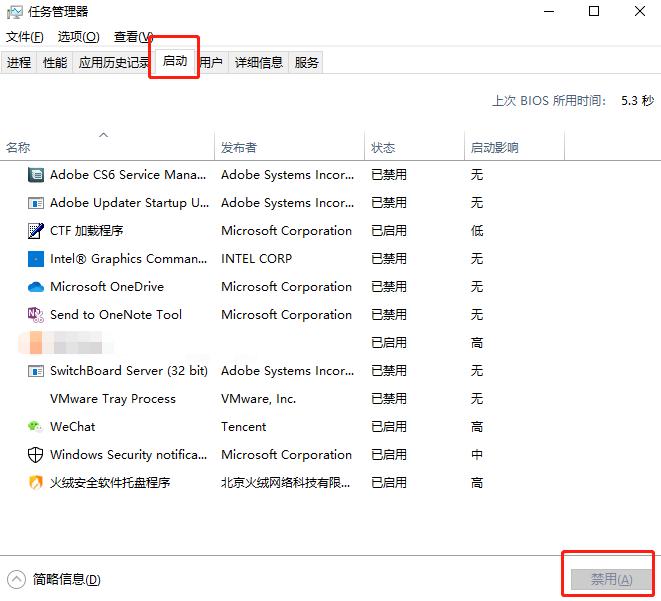Click the Intel Graphics Command blue icon
The height and width of the screenshot is (601, 661).
tap(36, 259)
